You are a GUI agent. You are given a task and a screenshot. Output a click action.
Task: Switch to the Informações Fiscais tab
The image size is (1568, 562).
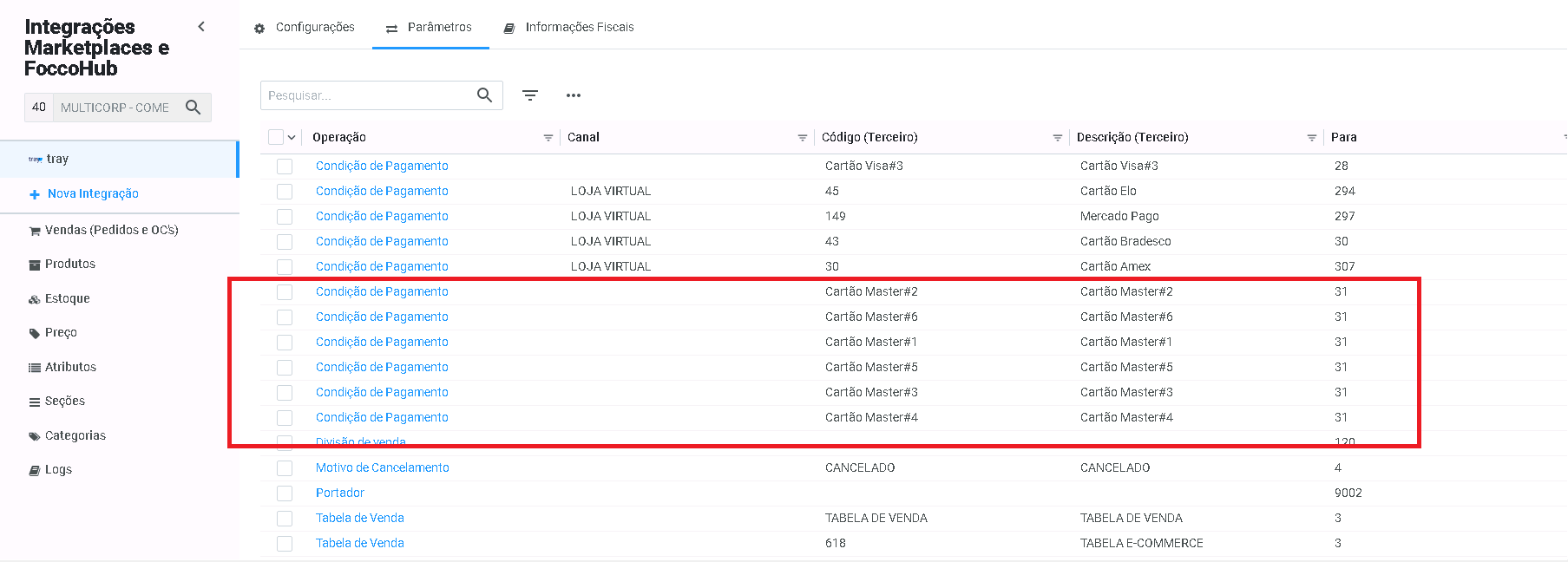click(x=569, y=28)
